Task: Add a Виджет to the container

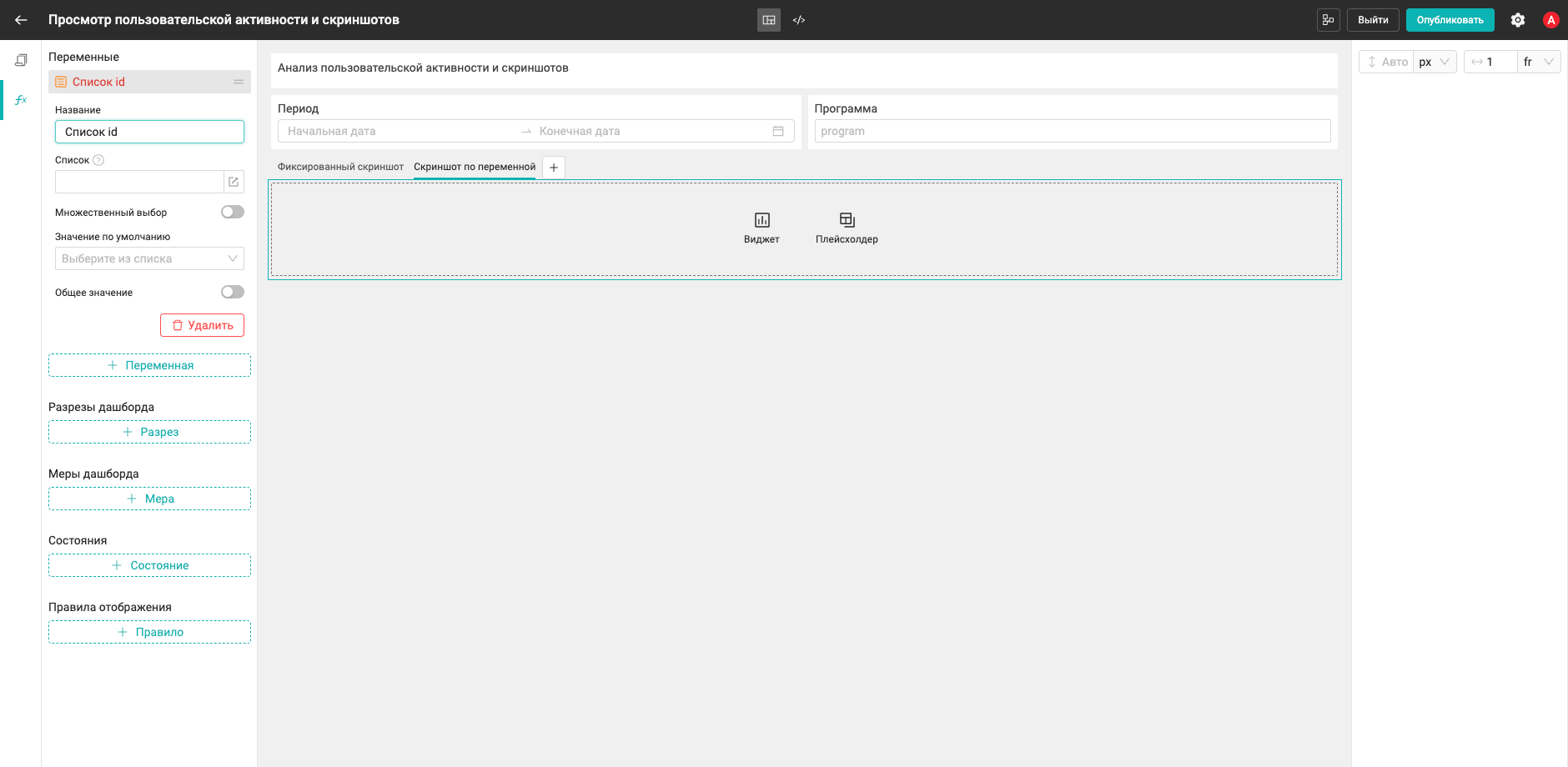Action: point(761,228)
